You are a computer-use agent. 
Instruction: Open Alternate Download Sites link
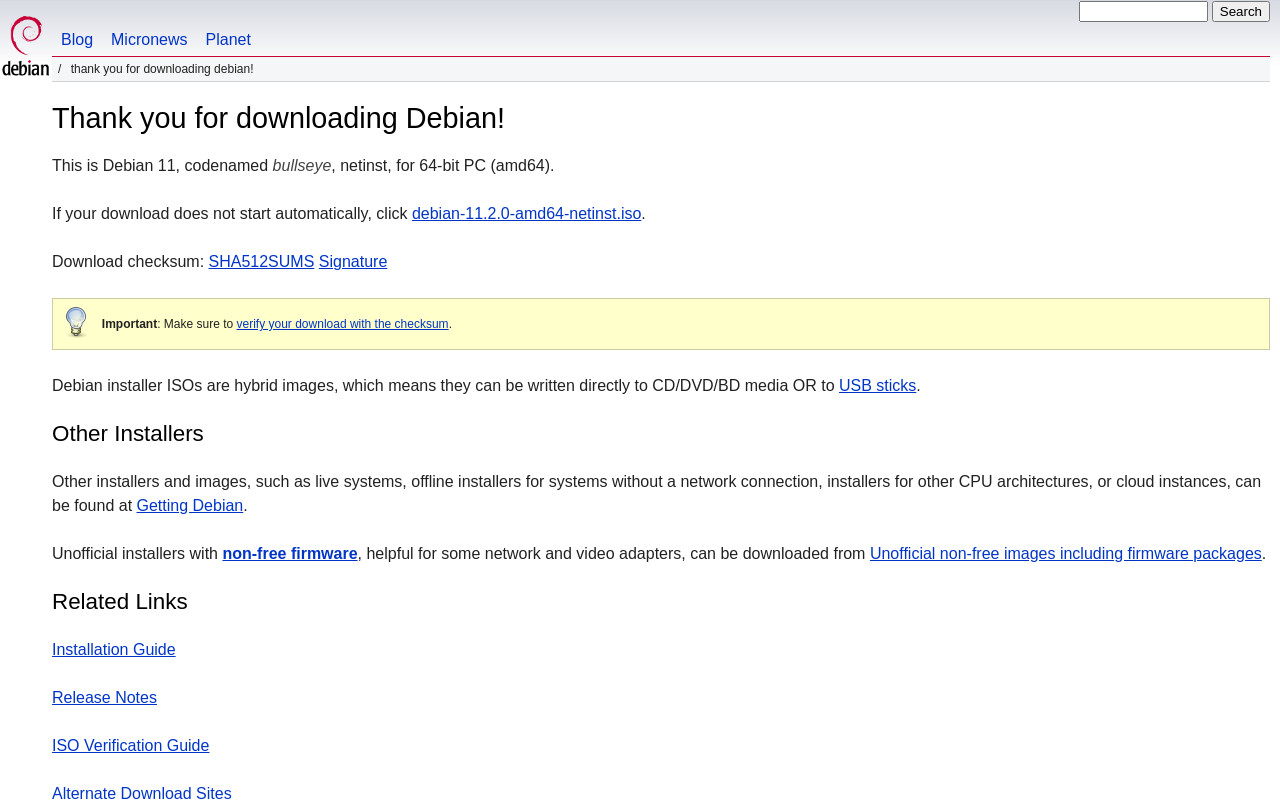pos(142,793)
